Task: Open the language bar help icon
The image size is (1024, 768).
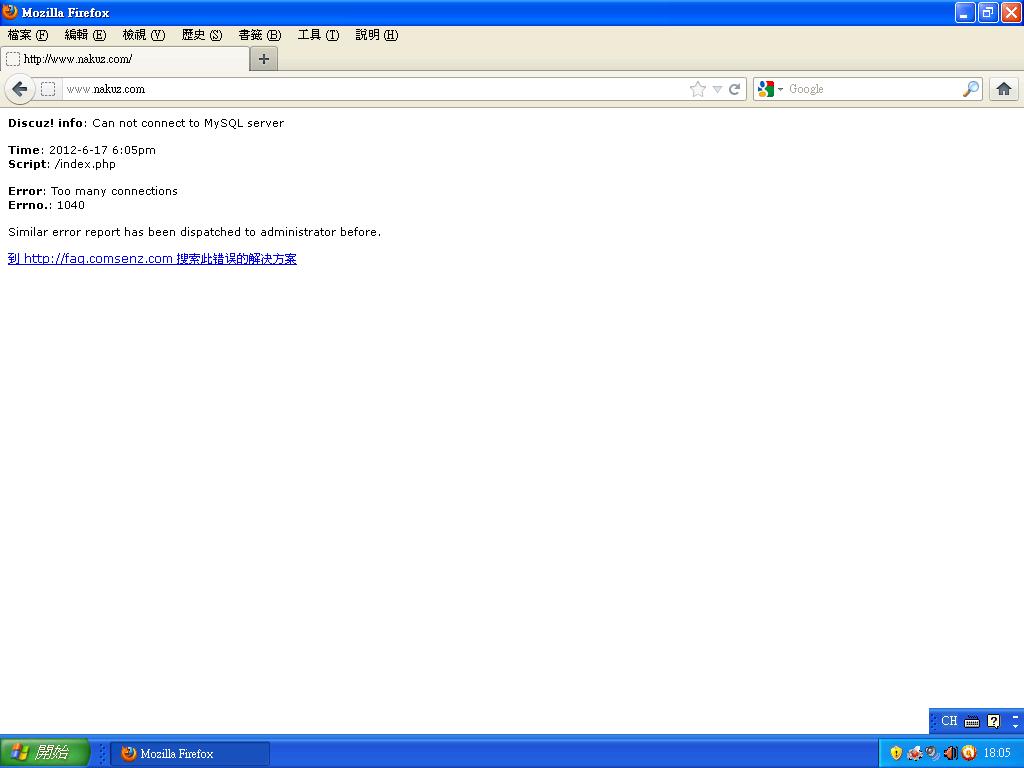Action: [x=993, y=721]
